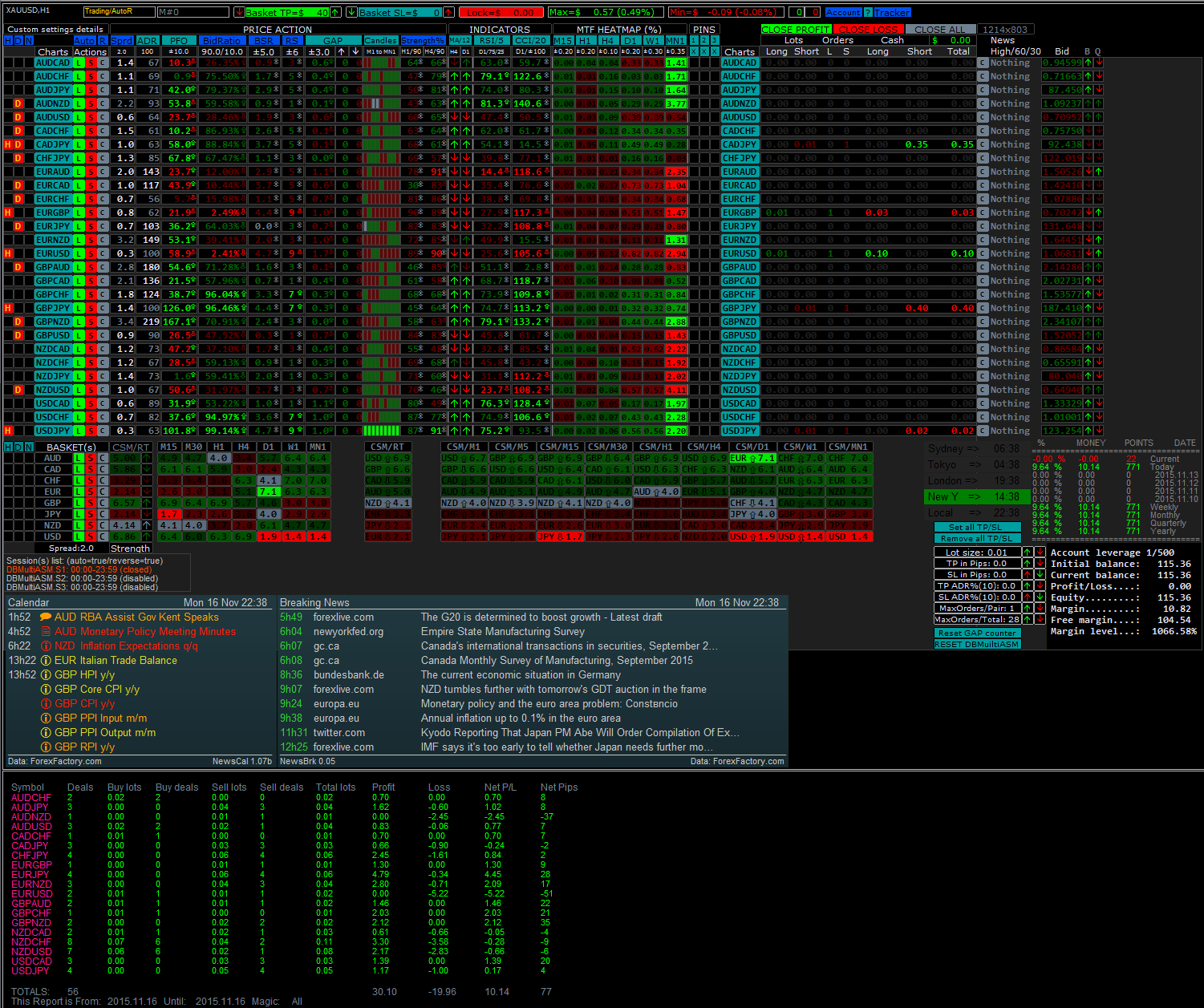Screen dimensions: 1204x1008
Task: Click Reset GAP counter button
Action: (978, 633)
